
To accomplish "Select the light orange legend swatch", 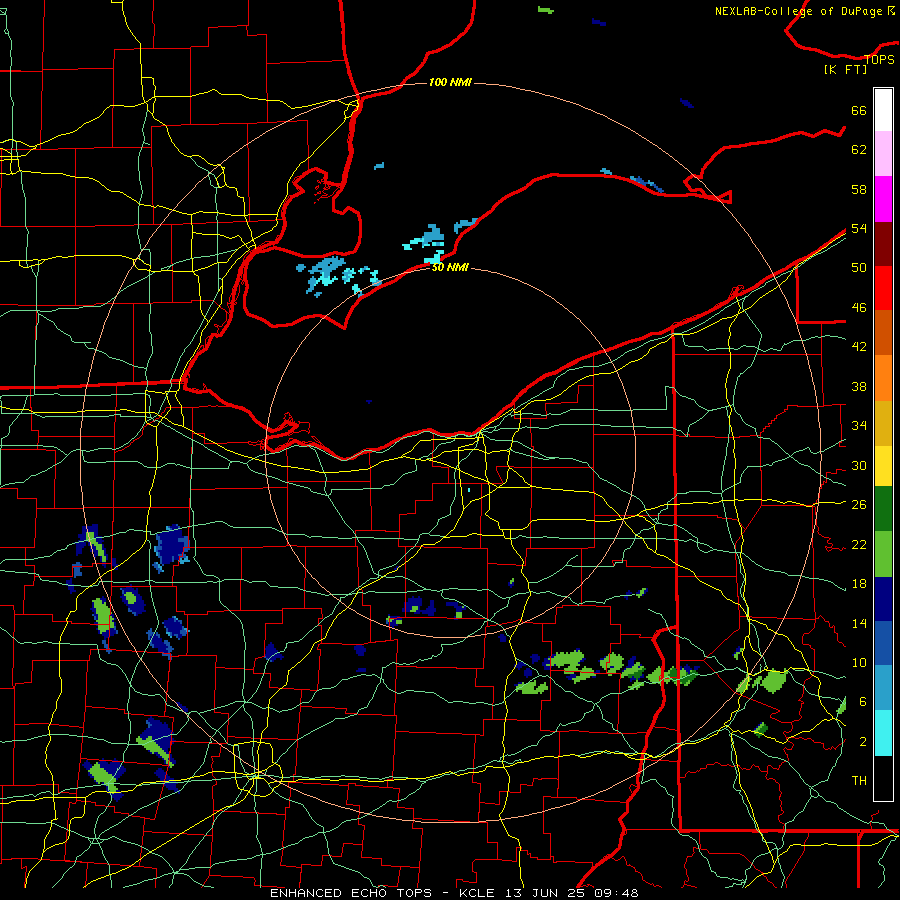I will pos(883,378).
